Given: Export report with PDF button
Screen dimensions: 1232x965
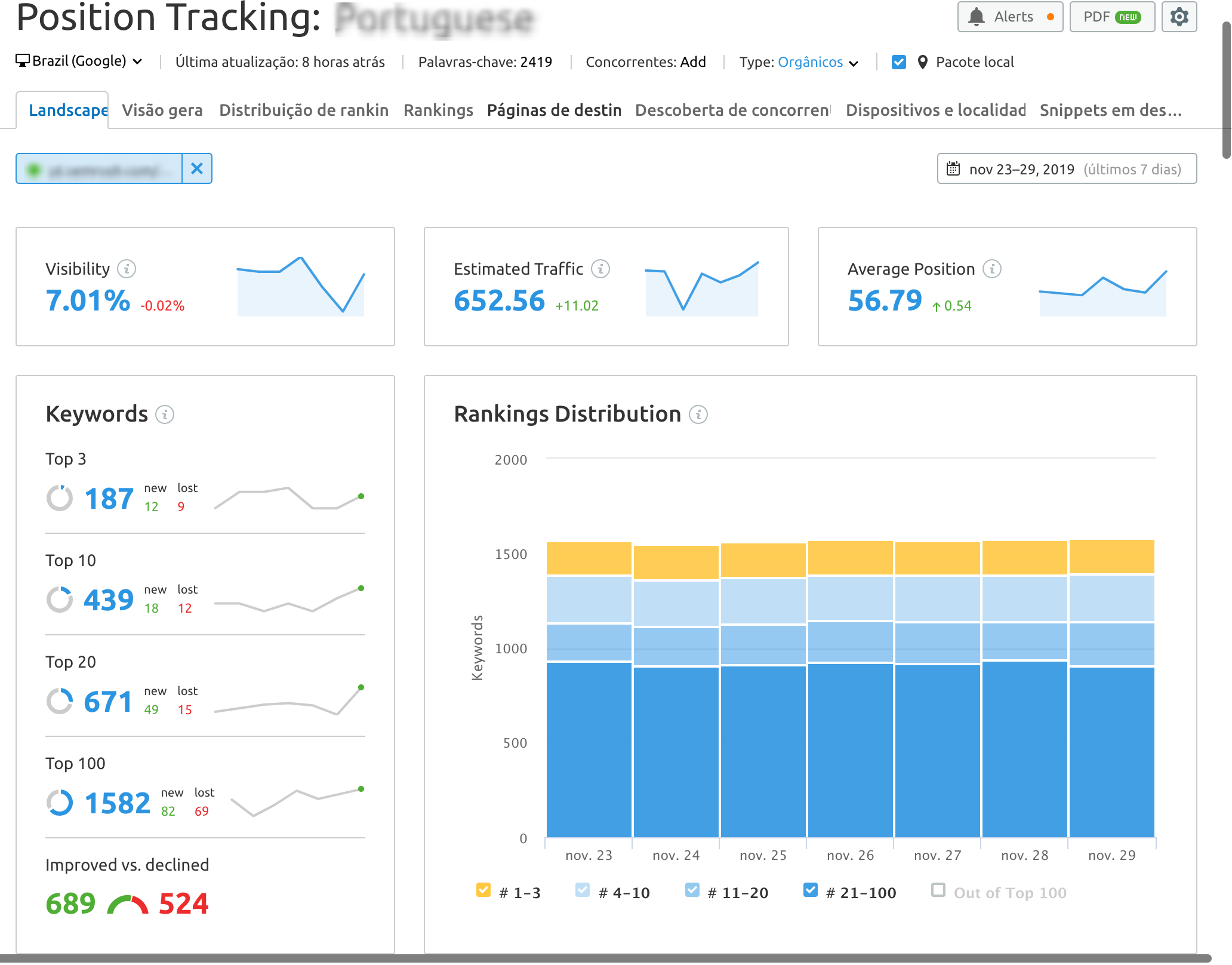Looking at the screenshot, I should pos(1112,17).
